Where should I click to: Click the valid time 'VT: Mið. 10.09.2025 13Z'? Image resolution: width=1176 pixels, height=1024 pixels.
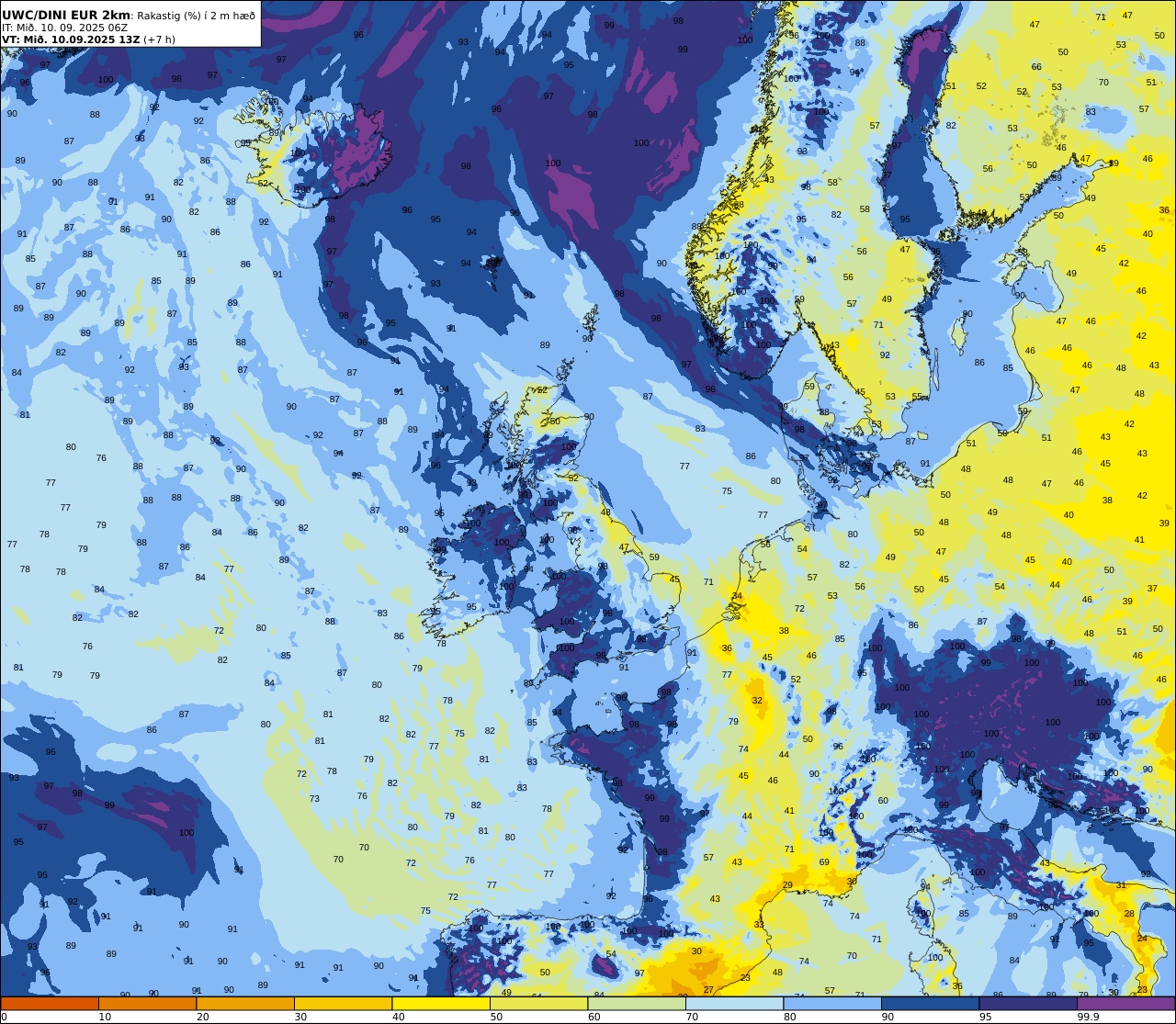71,39
